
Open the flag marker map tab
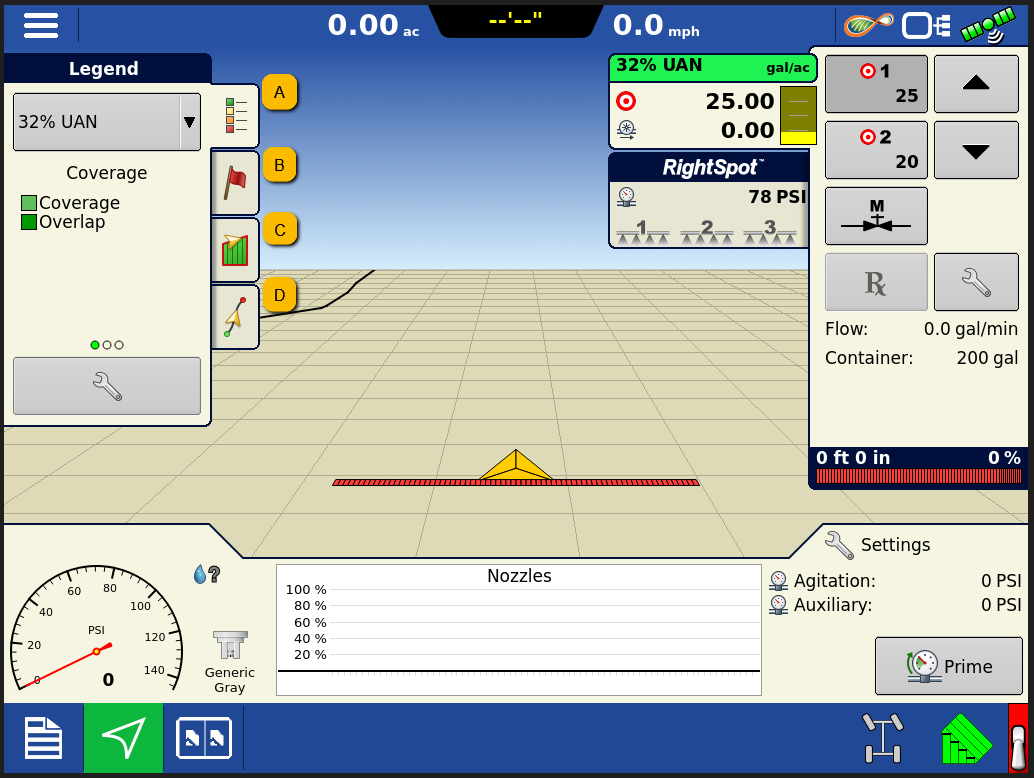(234, 183)
